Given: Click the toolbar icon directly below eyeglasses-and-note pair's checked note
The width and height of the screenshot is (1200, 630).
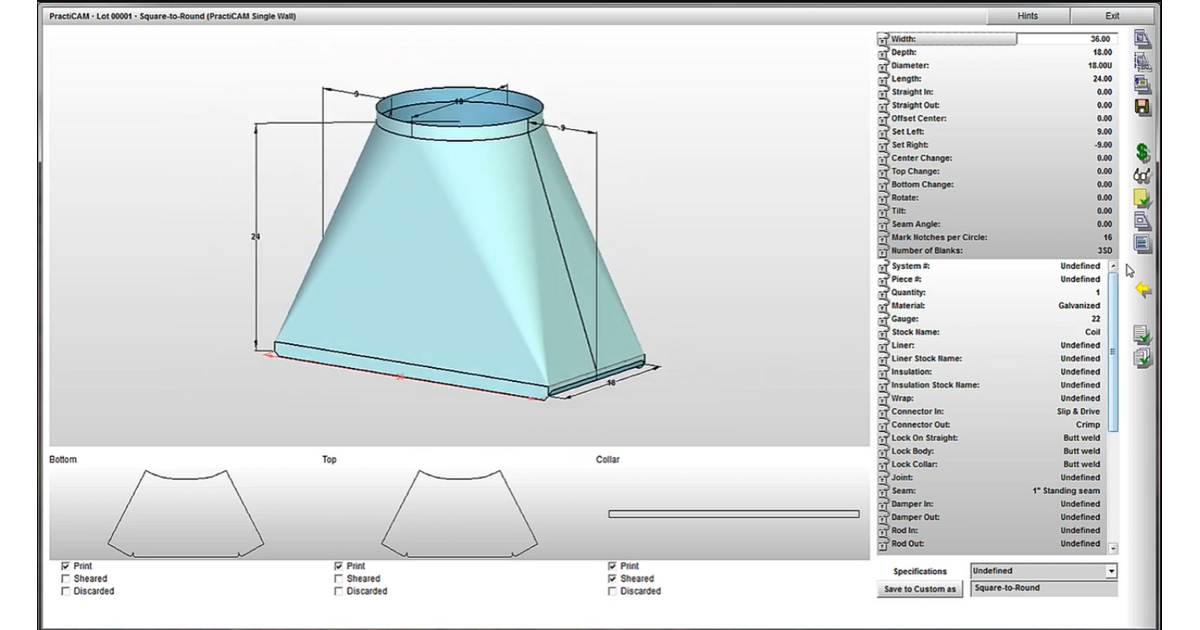Looking at the screenshot, I should pos(1142,221).
